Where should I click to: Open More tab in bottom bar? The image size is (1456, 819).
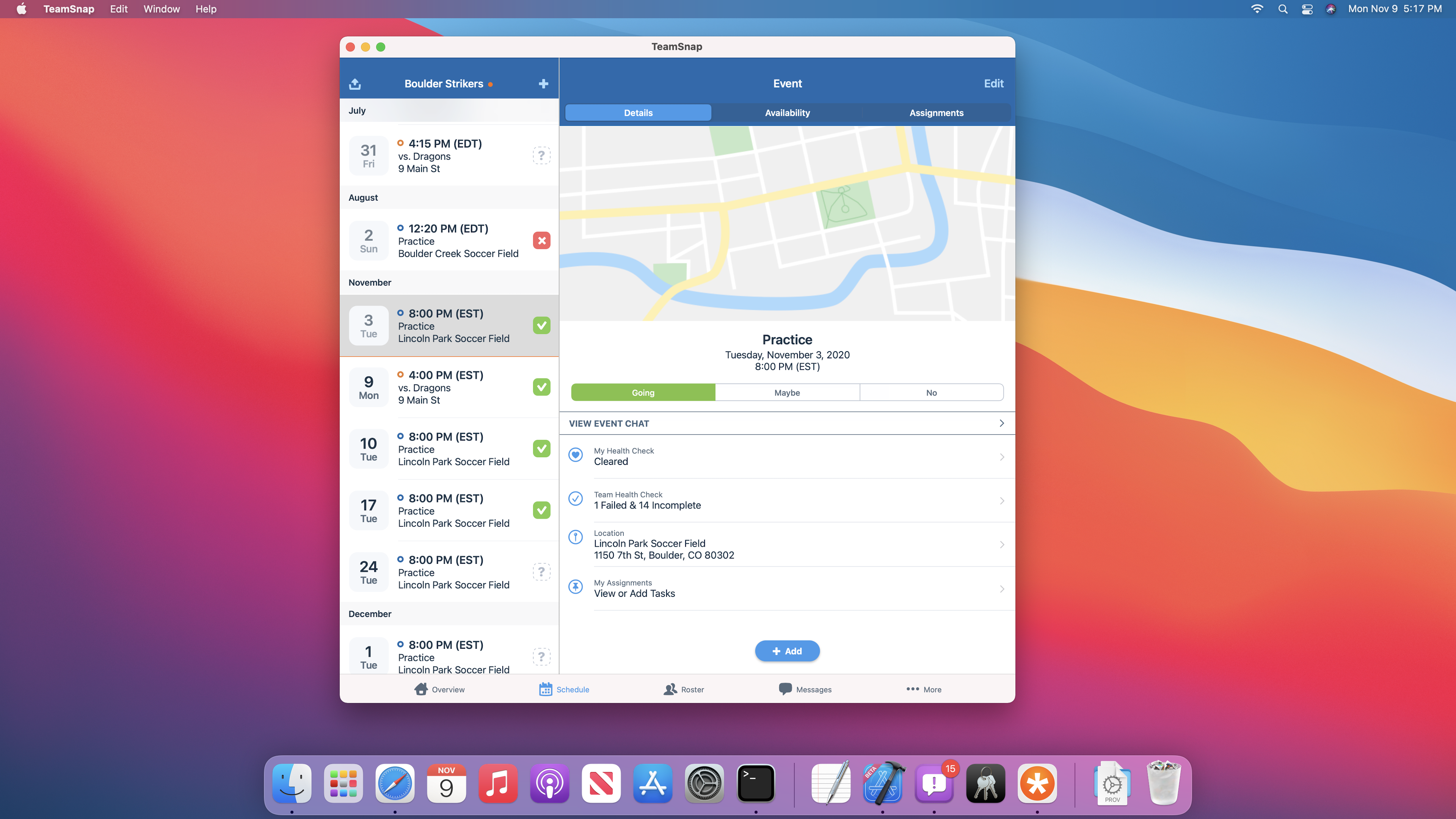coord(924,689)
